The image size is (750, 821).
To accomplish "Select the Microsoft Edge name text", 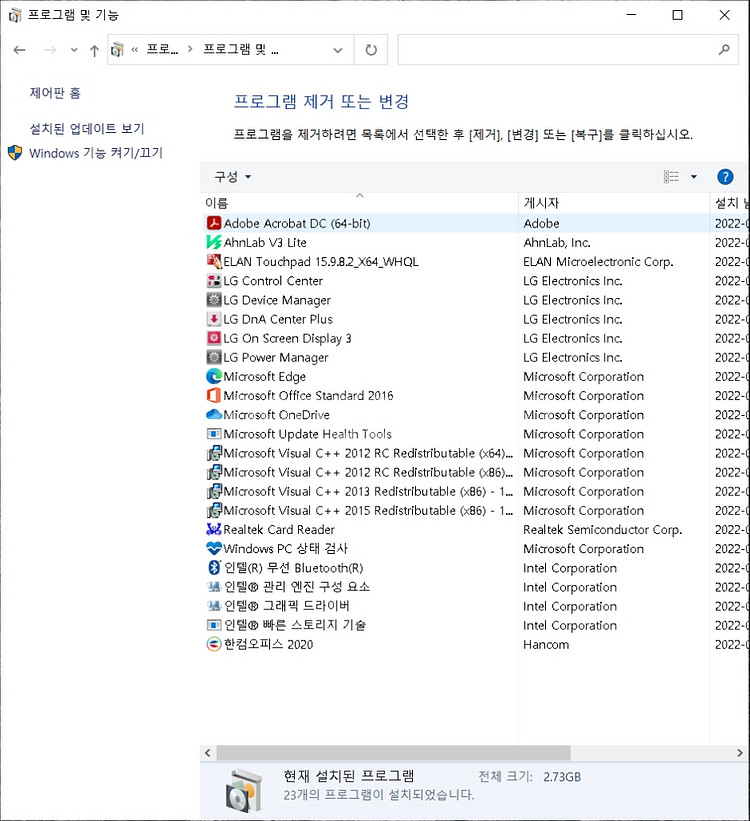I will pos(264,376).
